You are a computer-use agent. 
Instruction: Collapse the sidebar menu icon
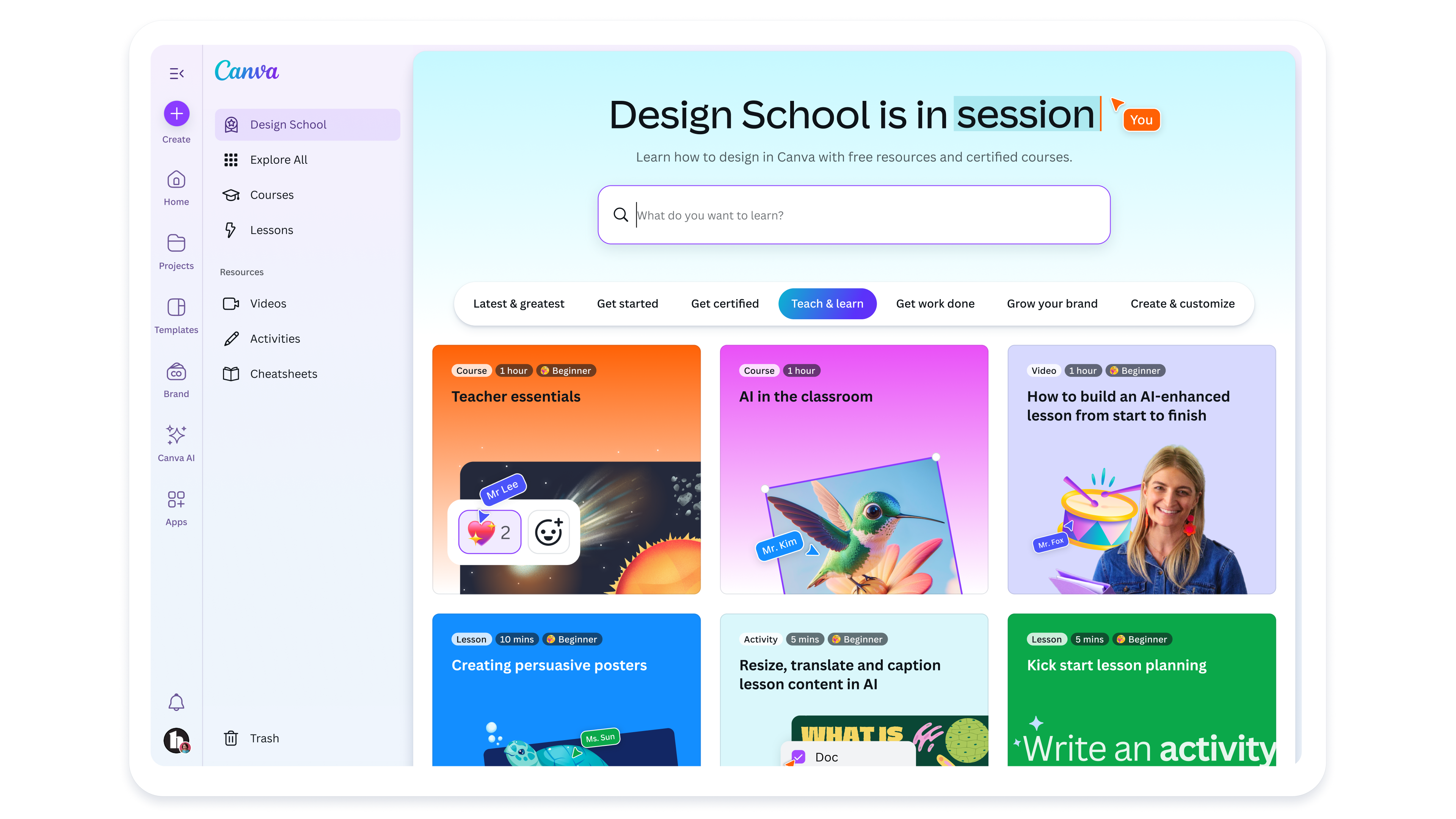[x=176, y=74]
